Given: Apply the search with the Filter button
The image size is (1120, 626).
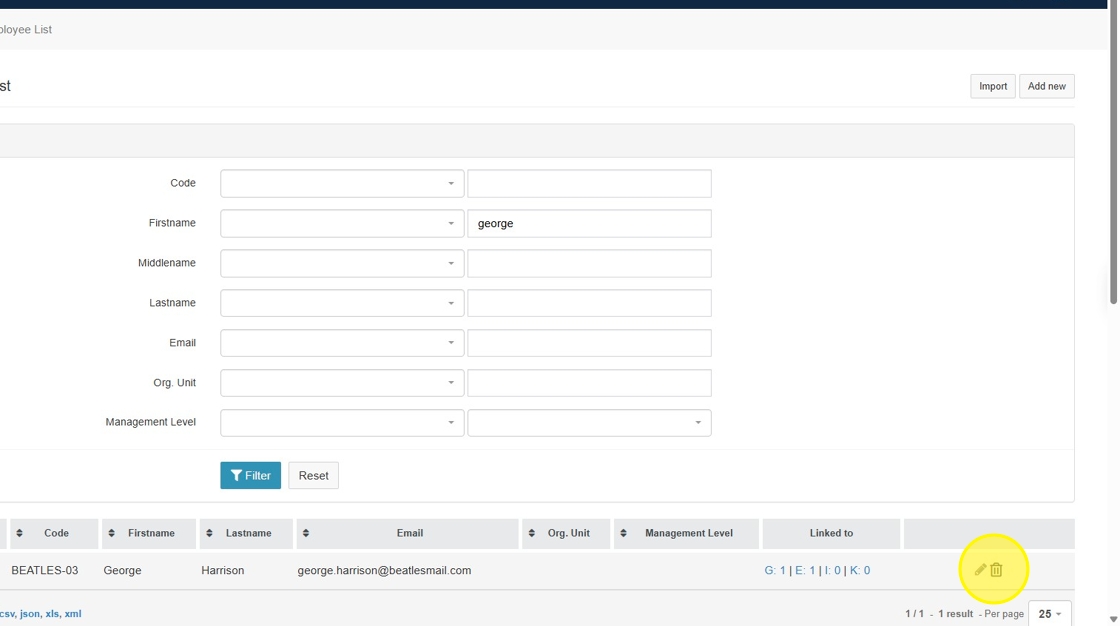Looking at the screenshot, I should [x=250, y=476].
